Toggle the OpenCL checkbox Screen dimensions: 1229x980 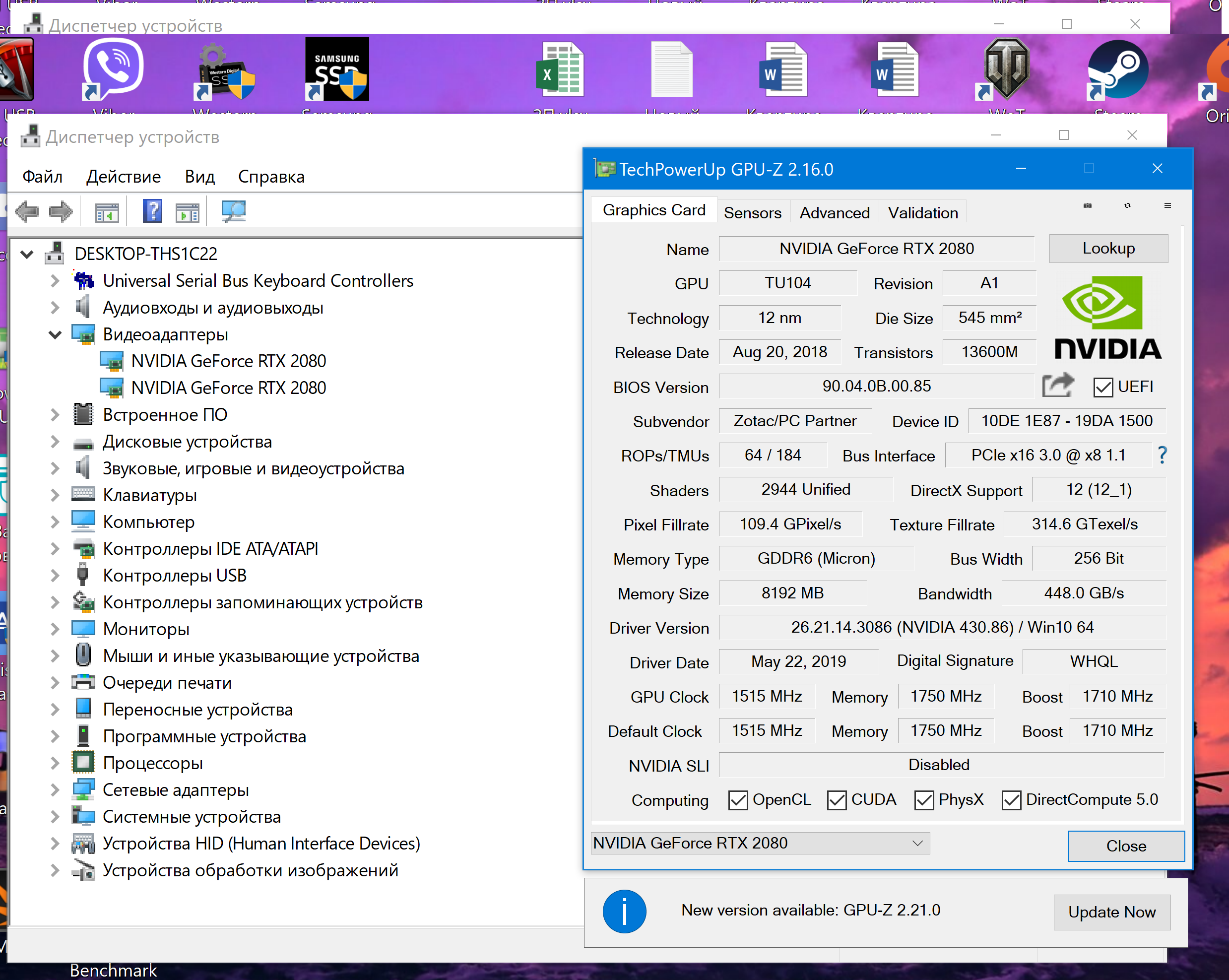pos(738,800)
